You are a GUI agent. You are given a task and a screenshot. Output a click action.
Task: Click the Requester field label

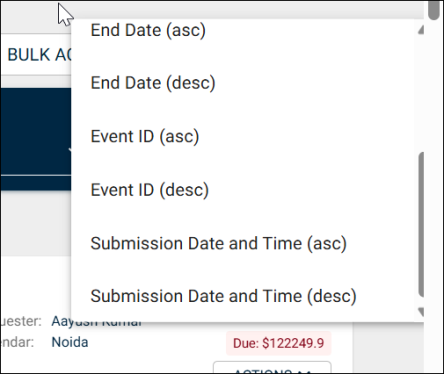21,322
